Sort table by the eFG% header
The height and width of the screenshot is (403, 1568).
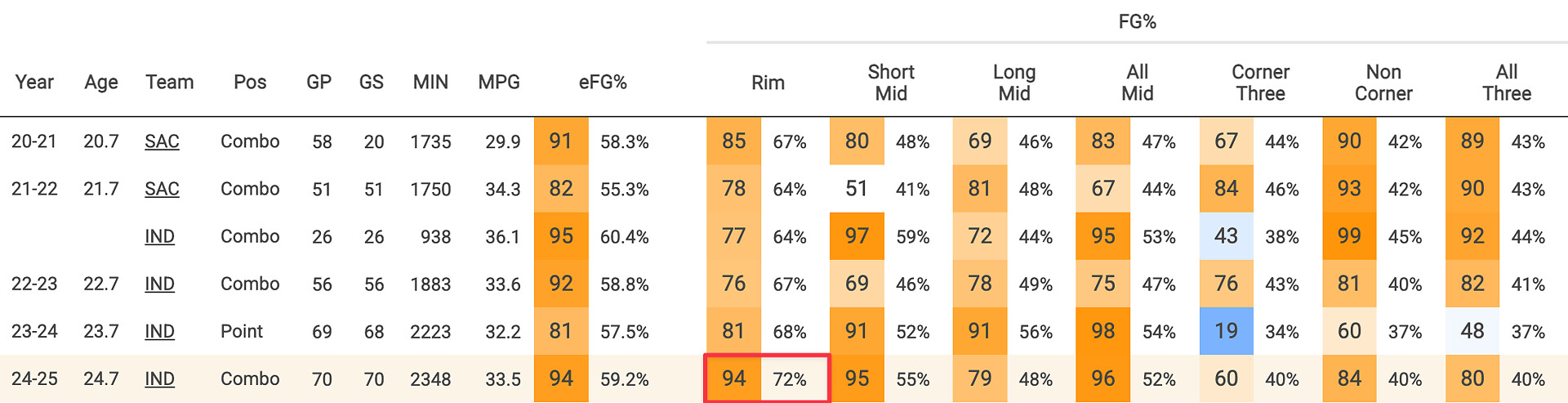(x=603, y=82)
